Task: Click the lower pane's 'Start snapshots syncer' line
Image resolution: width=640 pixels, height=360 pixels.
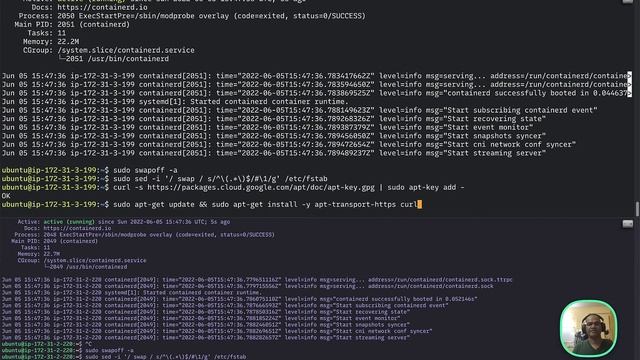Action: pos(206,325)
